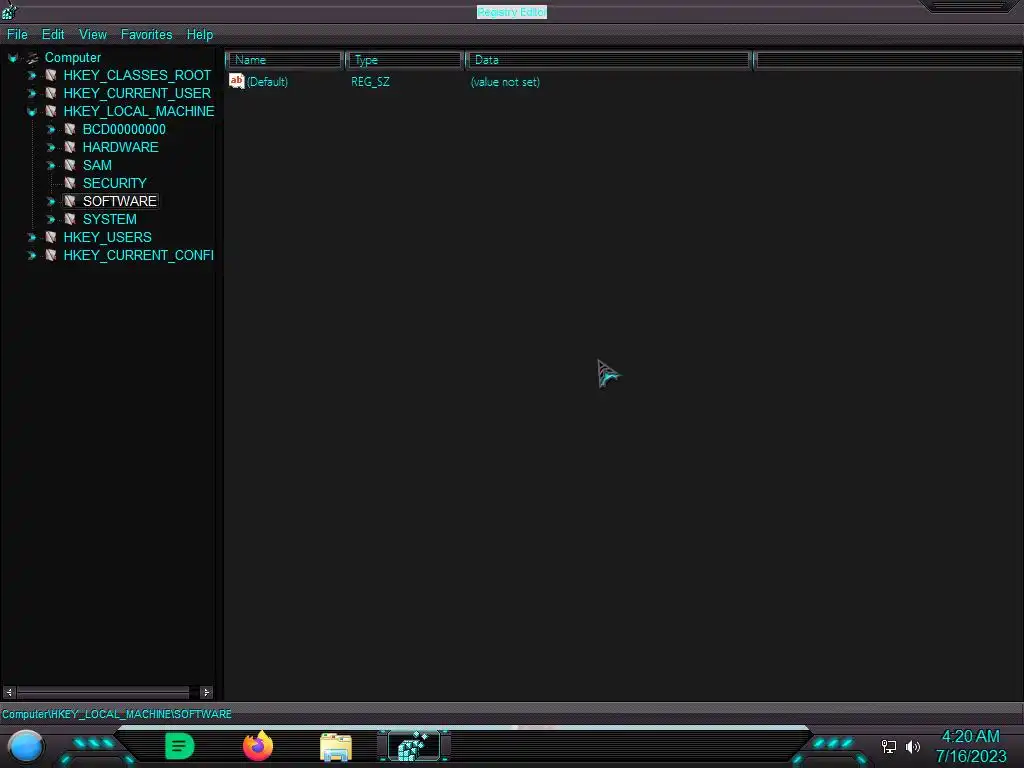Select the Computer tree label
Image resolution: width=1024 pixels, height=768 pixels.
pos(72,57)
